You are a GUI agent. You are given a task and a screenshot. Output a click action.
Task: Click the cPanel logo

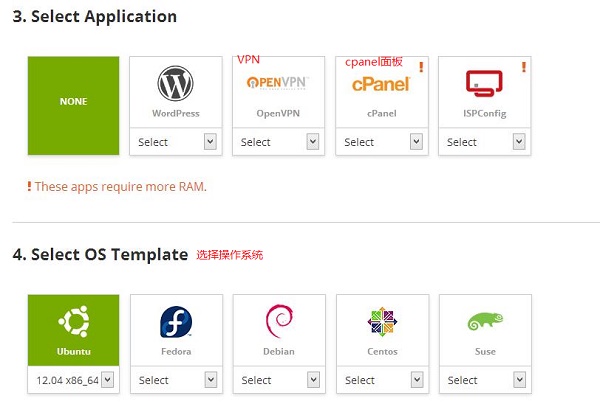click(x=381, y=84)
